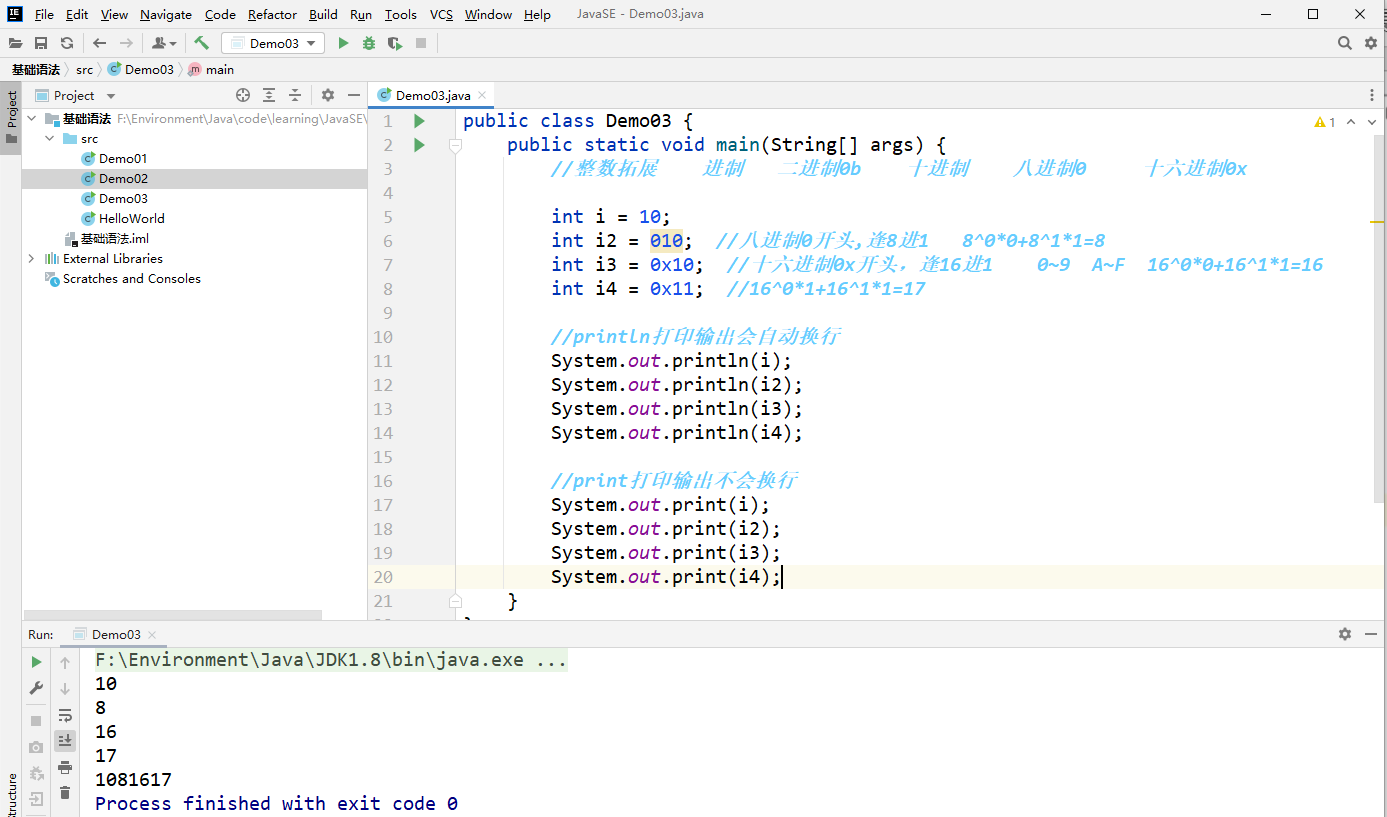
Task: Click the main breadcrumb in navigation bar
Action: click(x=211, y=69)
